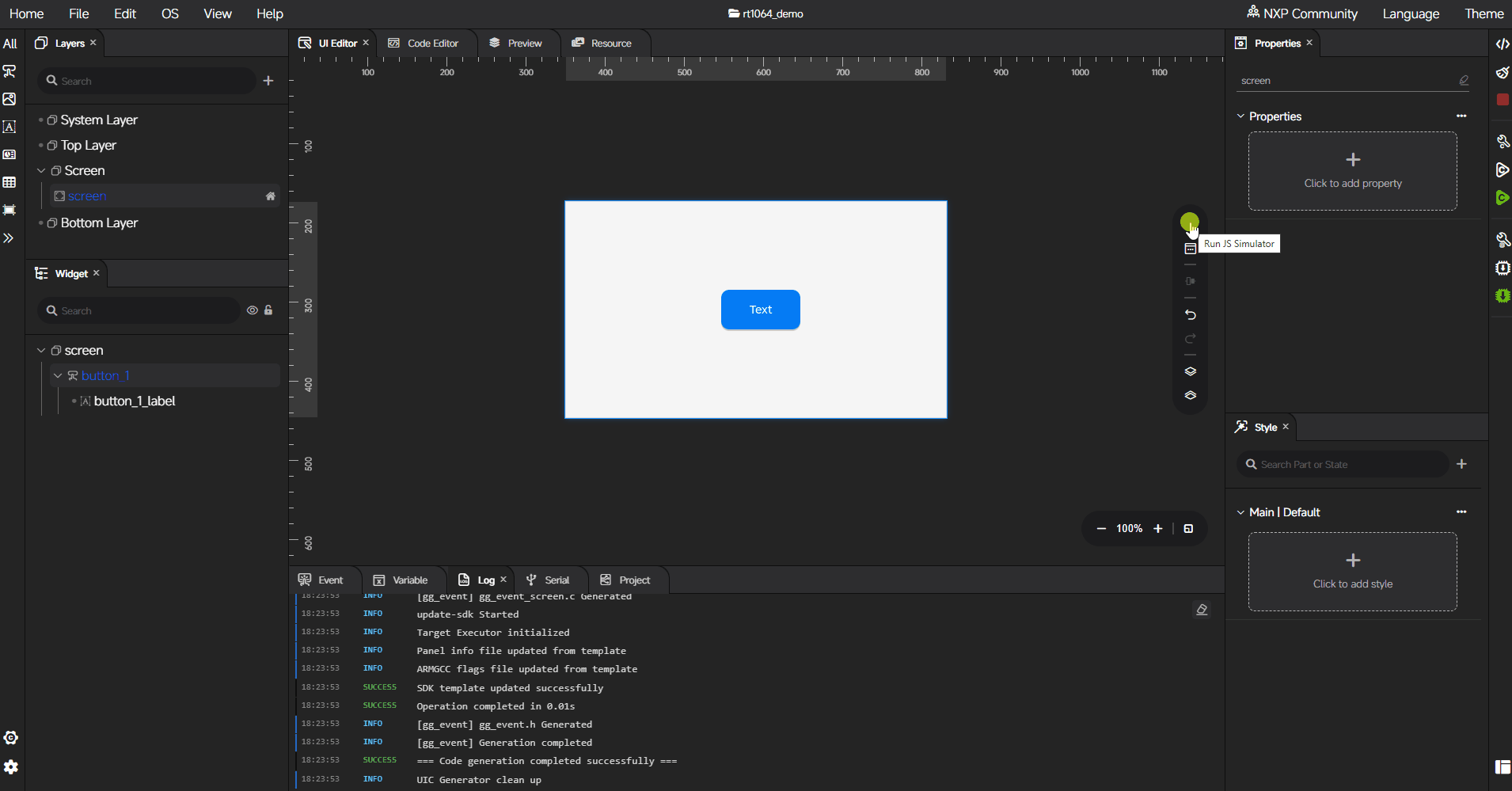Zoom out the canvas with the minus button
Image resolution: width=1512 pixels, height=791 pixels.
coord(1101,529)
